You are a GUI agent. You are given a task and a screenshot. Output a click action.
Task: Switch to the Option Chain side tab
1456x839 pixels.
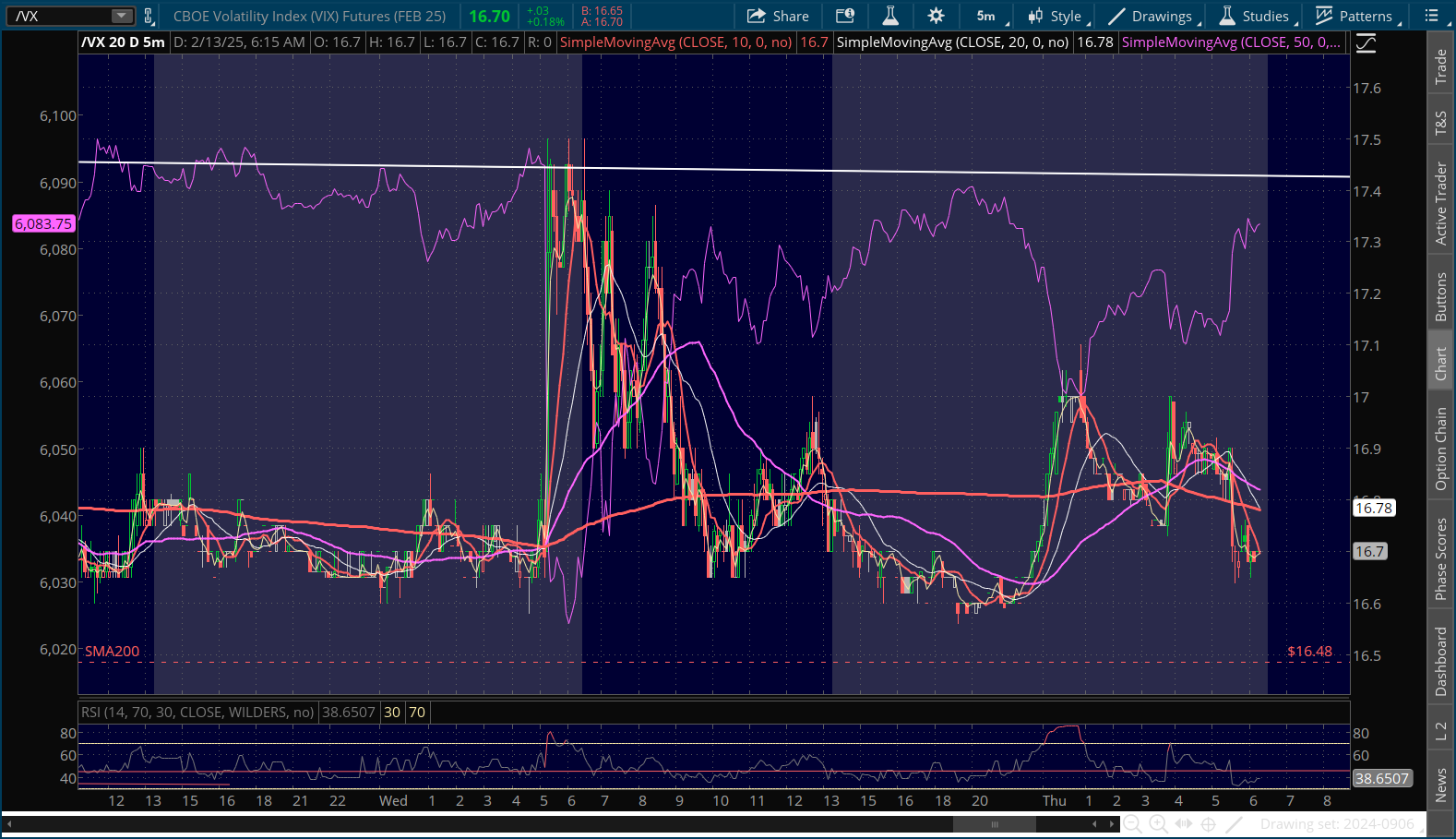point(1440,449)
